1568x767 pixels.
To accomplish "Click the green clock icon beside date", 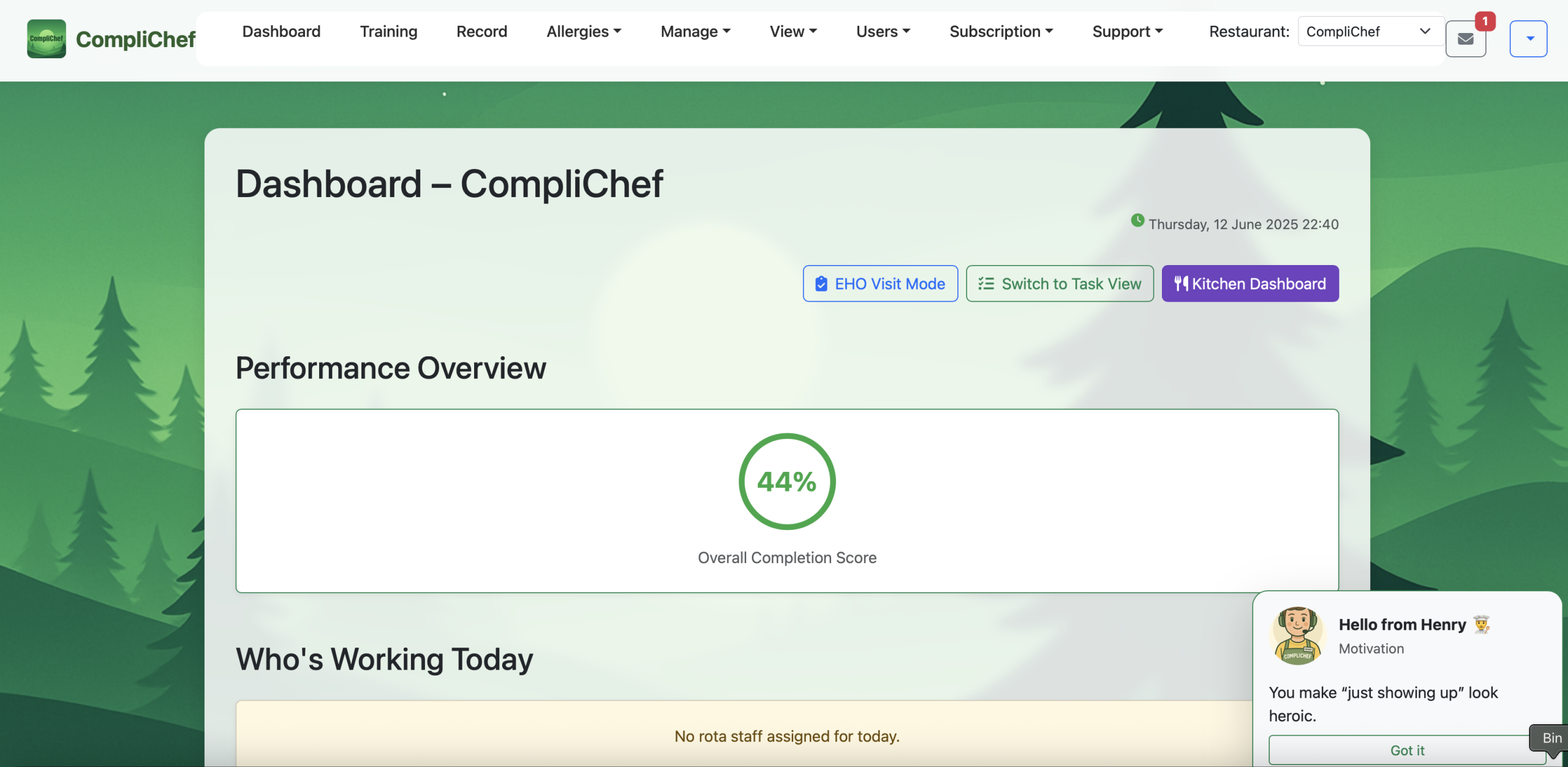I will 1137,220.
